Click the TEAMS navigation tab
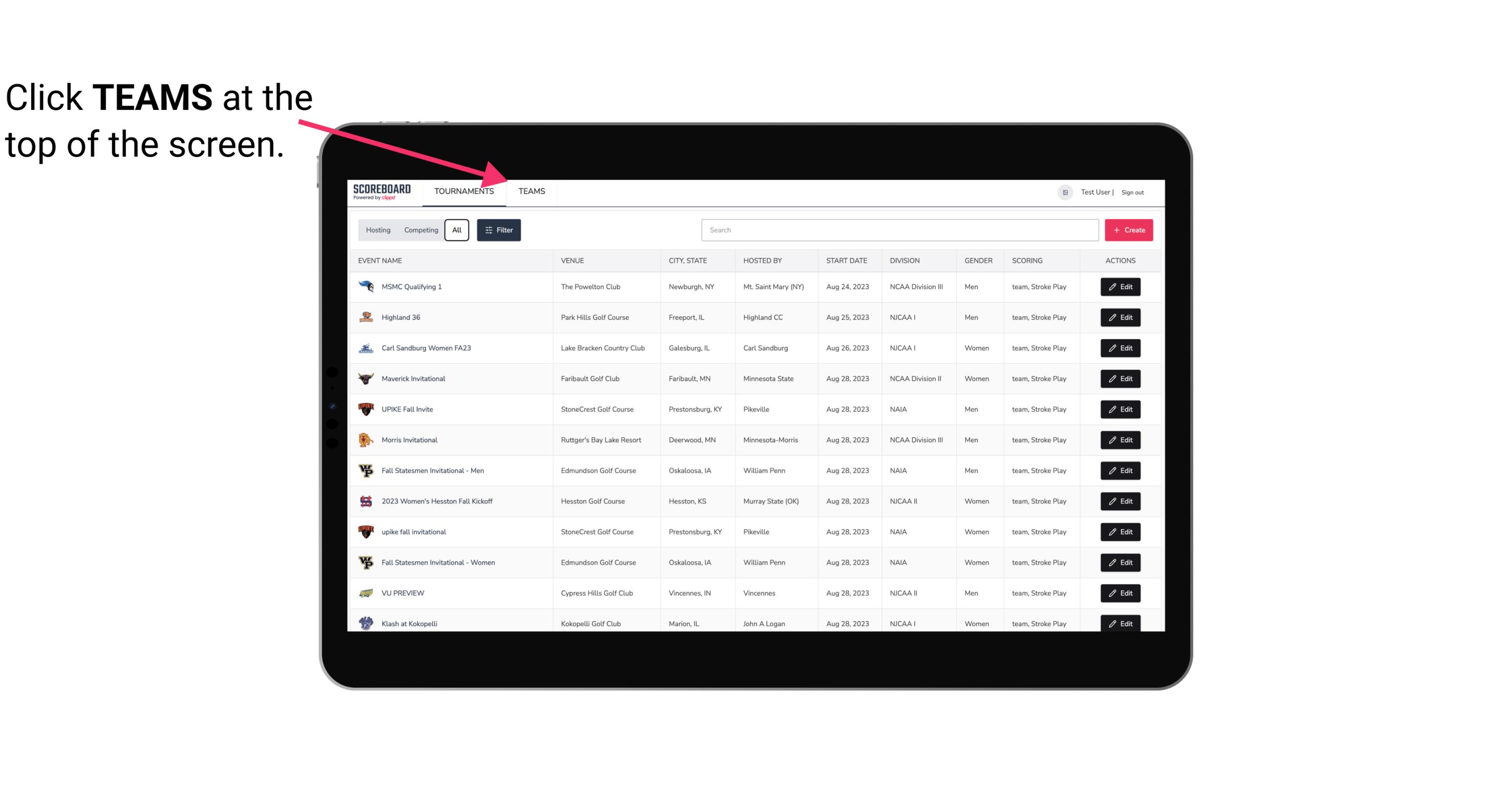Screen dimensions: 1510x812 click(531, 191)
